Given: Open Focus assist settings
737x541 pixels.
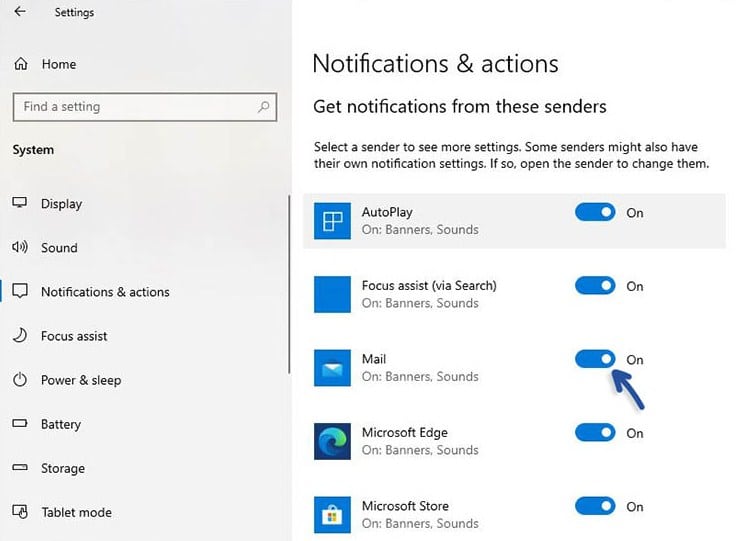Looking at the screenshot, I should pyautogui.click(x=74, y=336).
